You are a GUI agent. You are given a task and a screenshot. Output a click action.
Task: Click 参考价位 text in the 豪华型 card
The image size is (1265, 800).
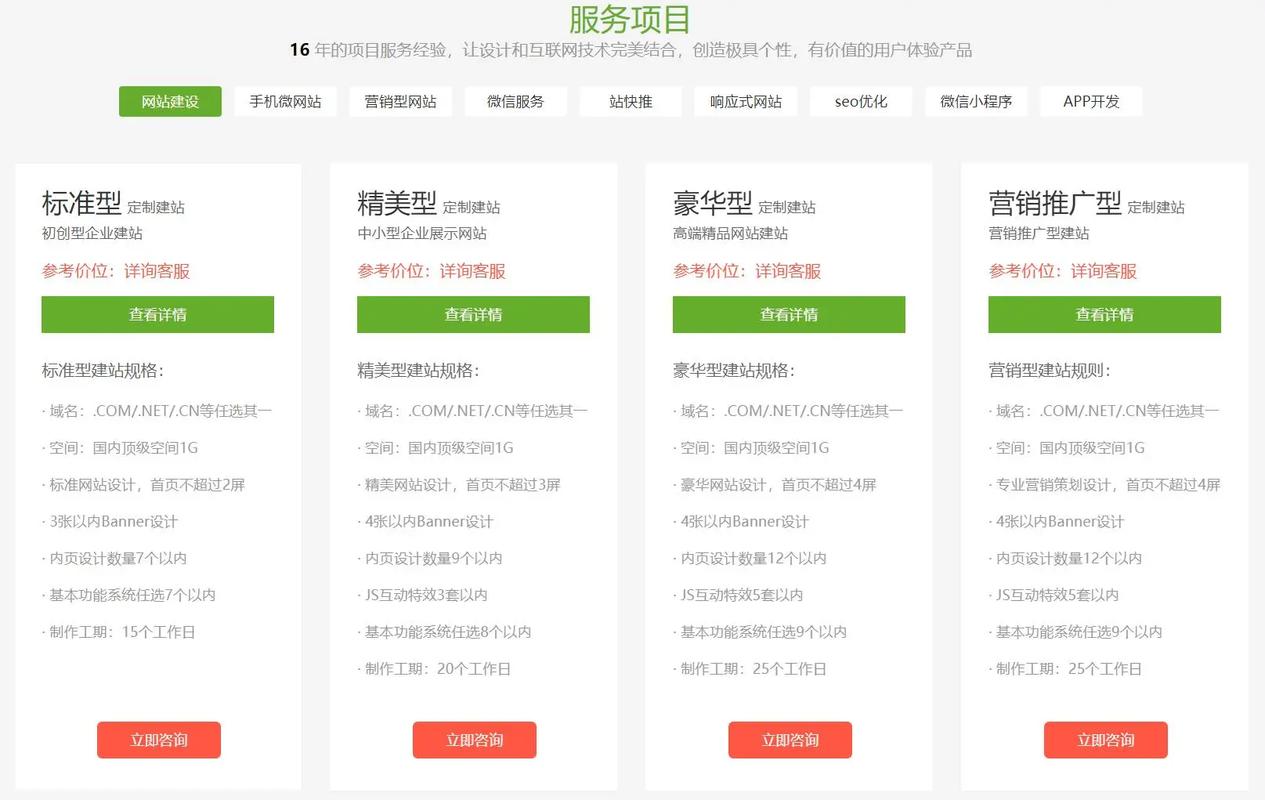[x=747, y=271]
